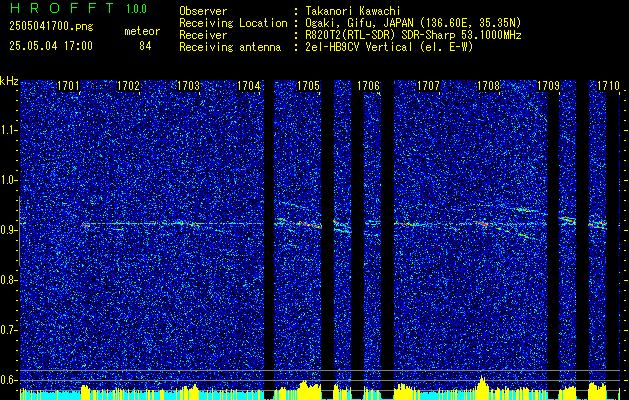Click the 0.9 frequency axis label
The height and width of the screenshot is (400, 629).
[x=7, y=230]
